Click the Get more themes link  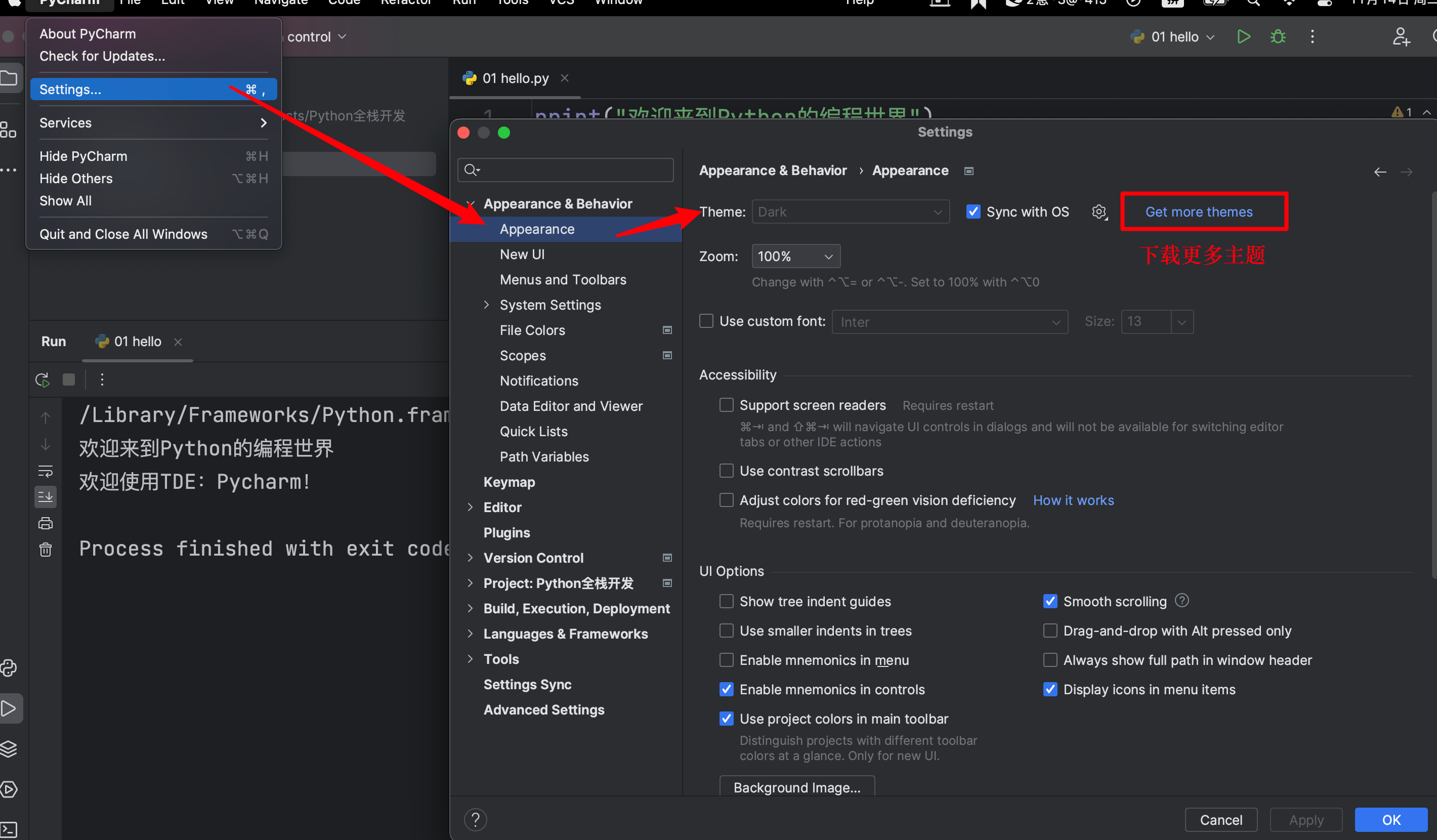pyautogui.click(x=1199, y=212)
